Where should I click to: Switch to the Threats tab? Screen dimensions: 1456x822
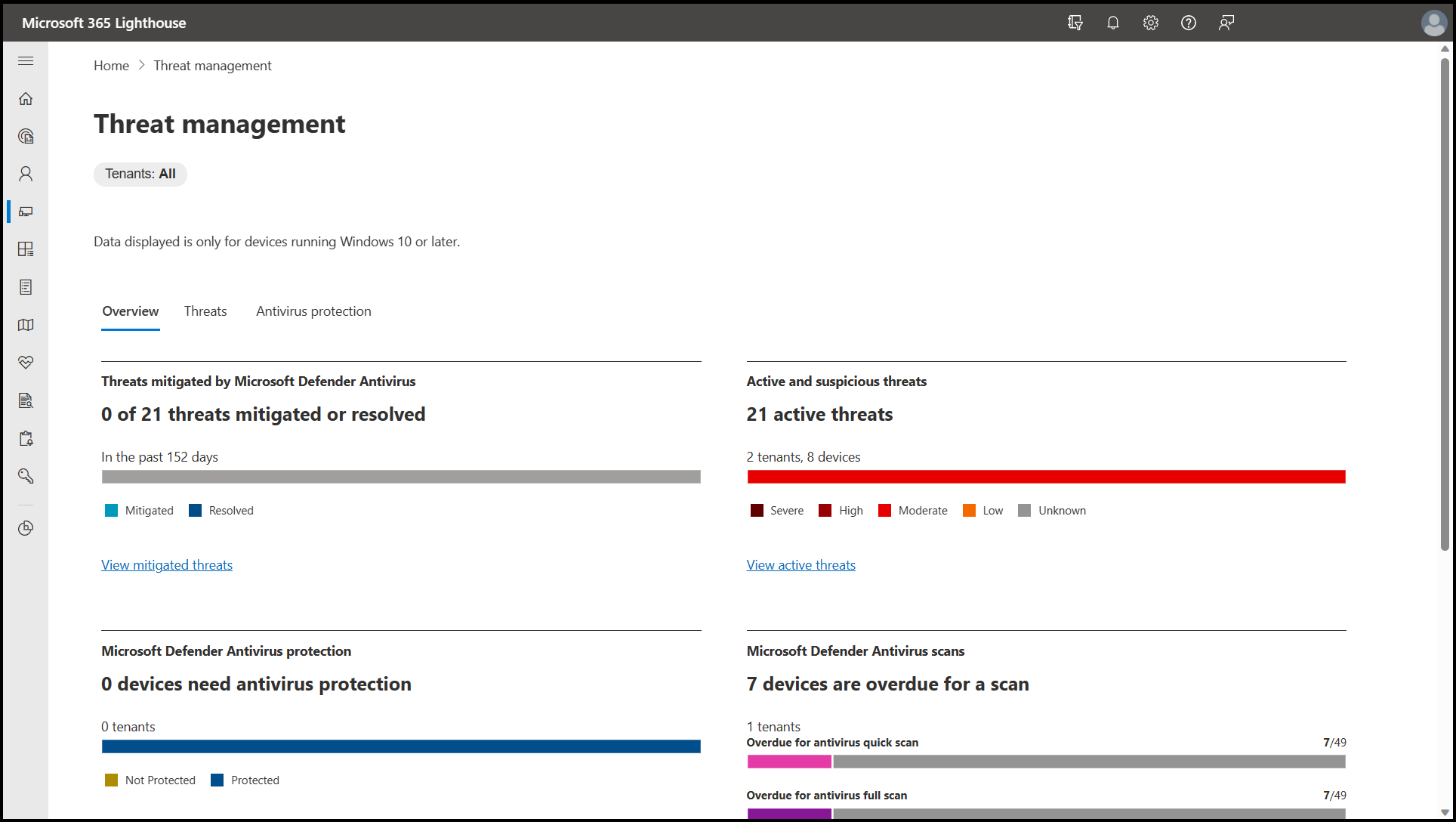[x=205, y=311]
